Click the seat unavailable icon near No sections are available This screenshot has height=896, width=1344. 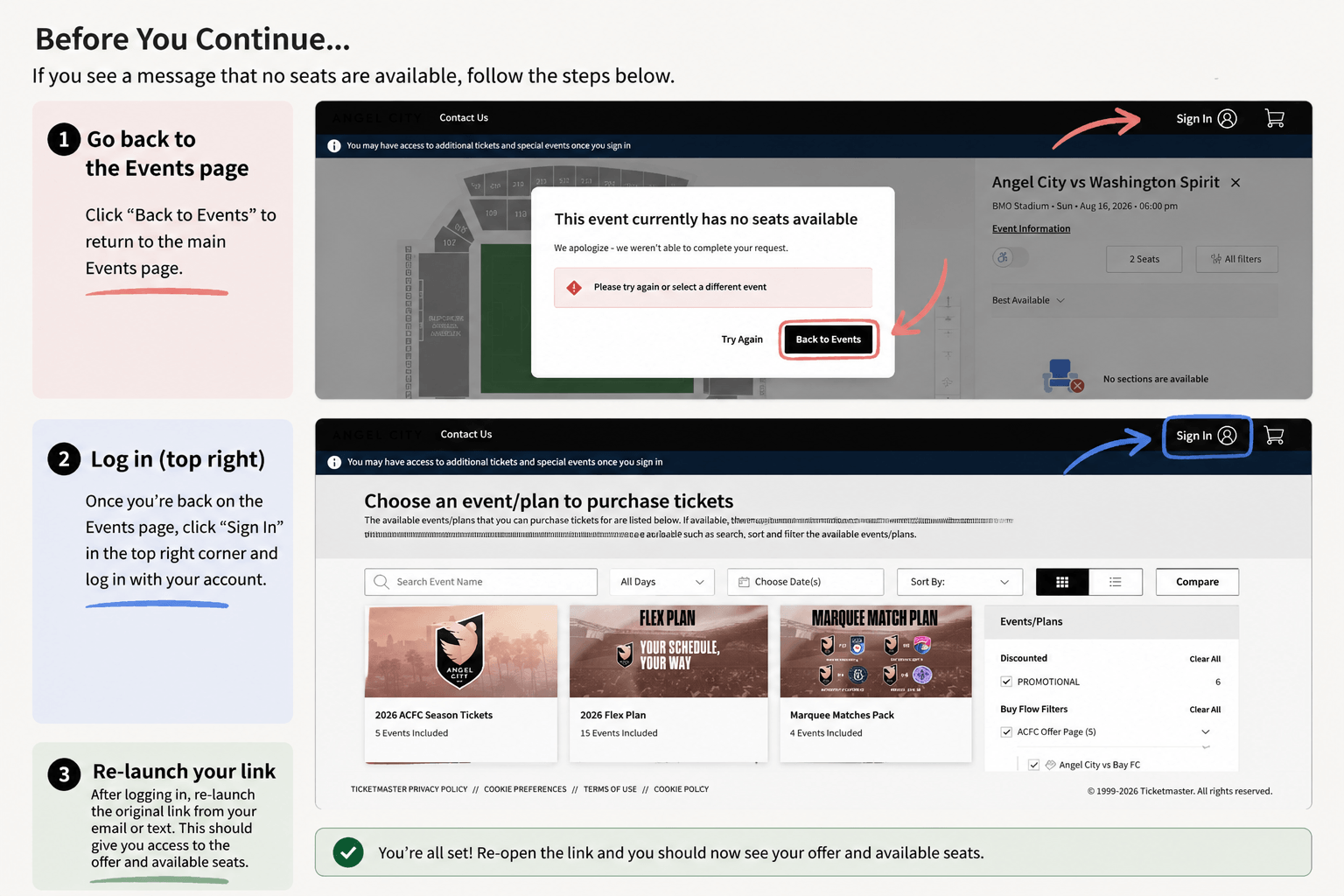pos(1063,376)
